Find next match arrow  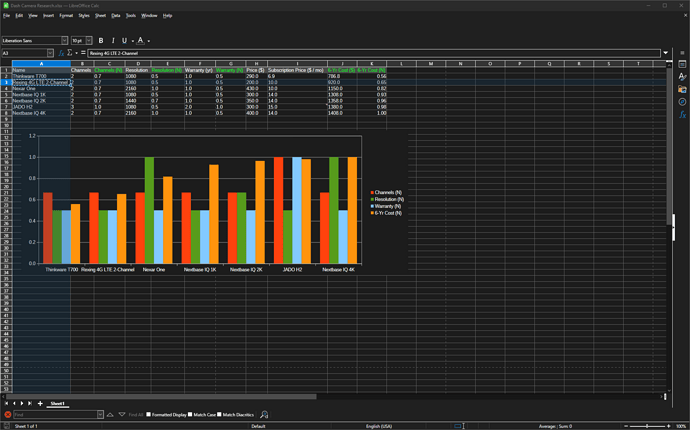(122, 415)
